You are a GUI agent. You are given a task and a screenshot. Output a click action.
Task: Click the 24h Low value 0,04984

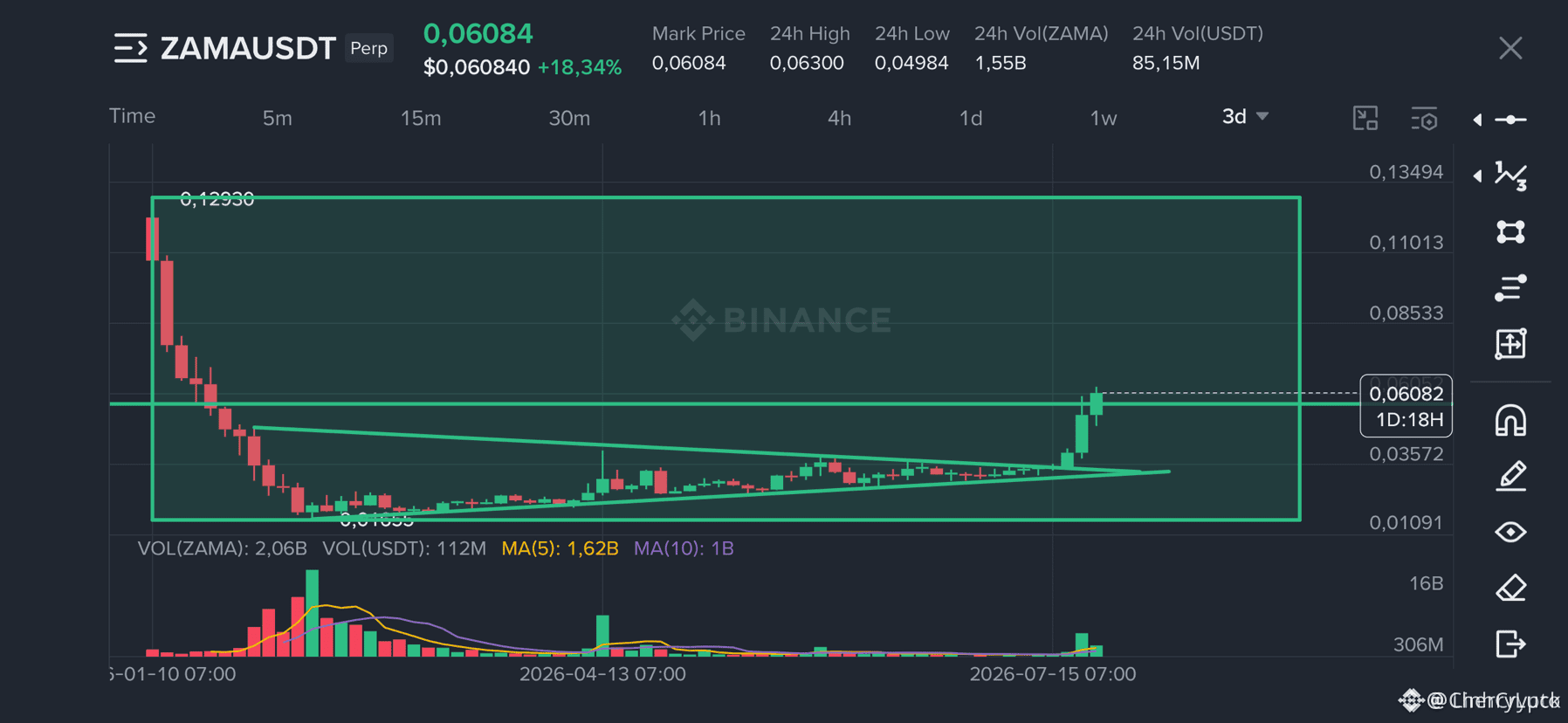[x=911, y=63]
